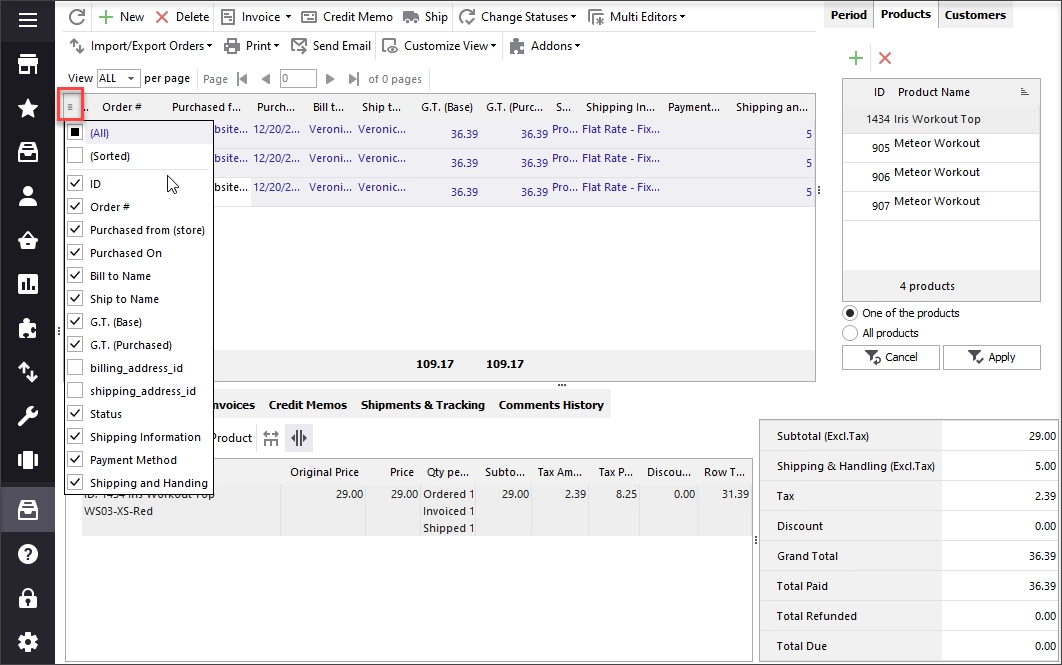This screenshot has width=1062, height=665.
Task: Click the Delete button
Action: [182, 17]
